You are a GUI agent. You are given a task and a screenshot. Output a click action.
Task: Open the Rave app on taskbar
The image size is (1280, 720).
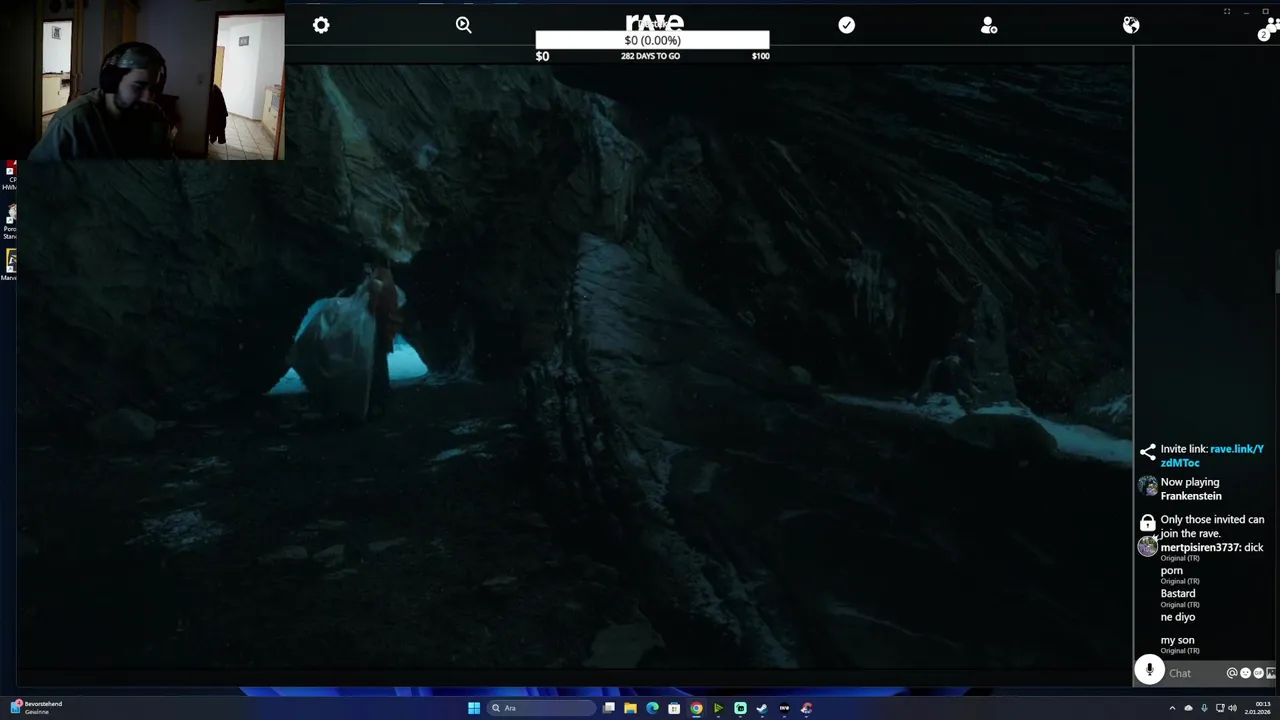pyautogui.click(x=784, y=708)
